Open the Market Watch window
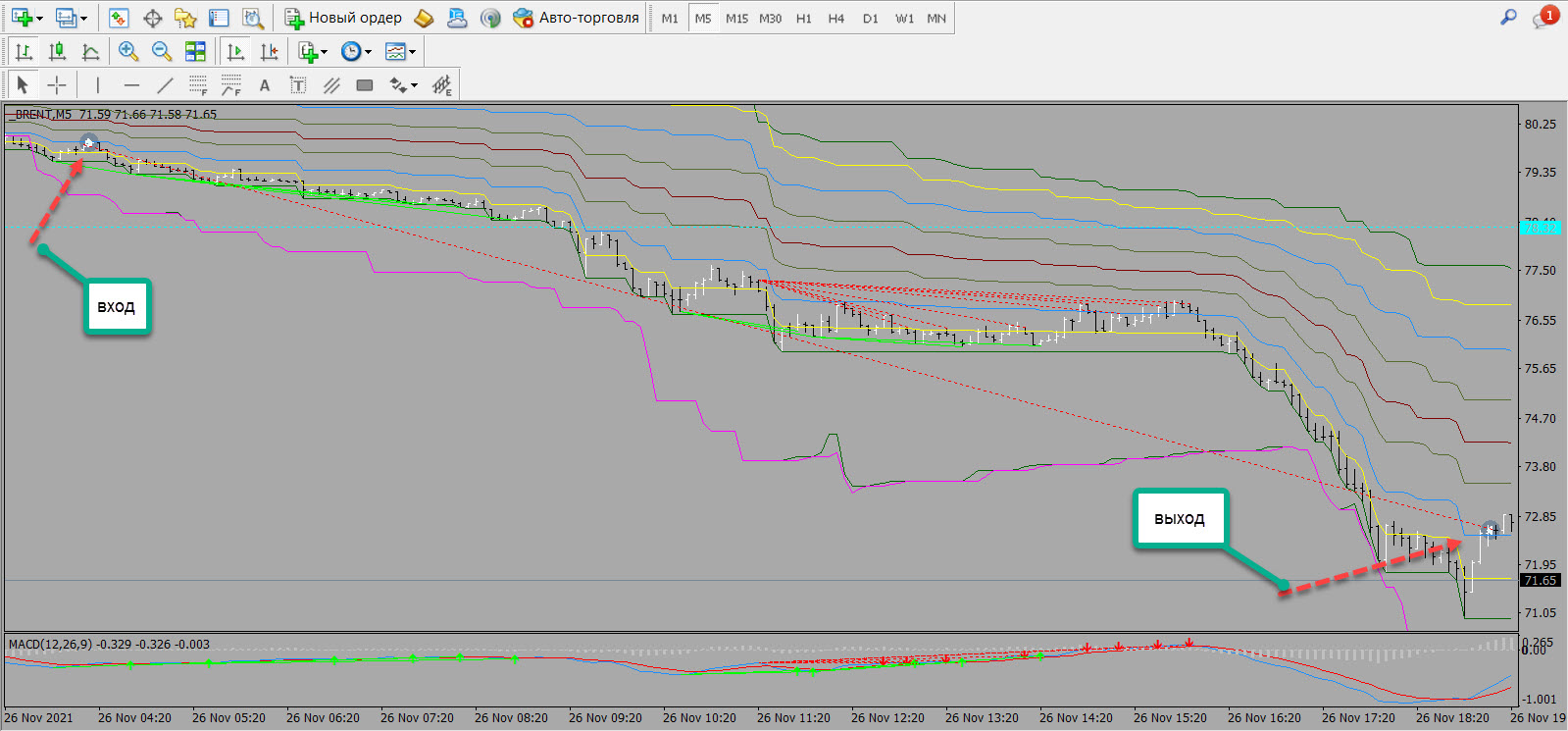 [120, 18]
